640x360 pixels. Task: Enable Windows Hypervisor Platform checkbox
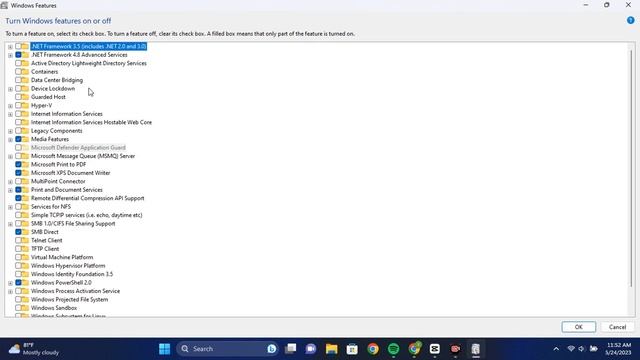tap(18, 266)
